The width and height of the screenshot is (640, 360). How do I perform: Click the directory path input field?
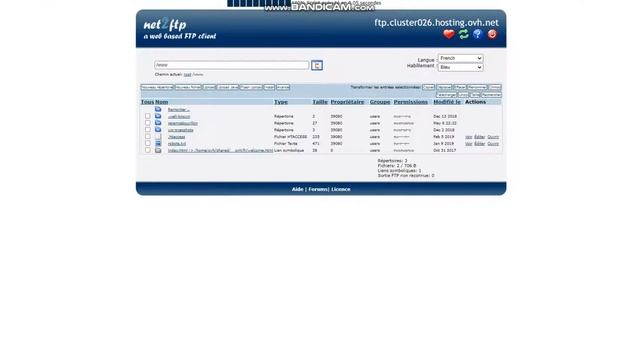tap(231, 65)
